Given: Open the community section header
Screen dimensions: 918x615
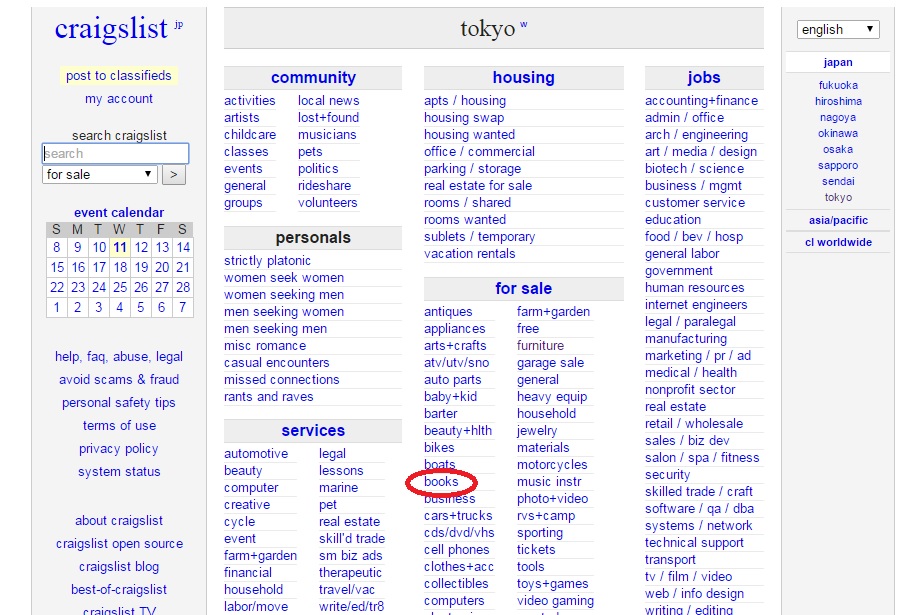Looking at the screenshot, I should (313, 77).
